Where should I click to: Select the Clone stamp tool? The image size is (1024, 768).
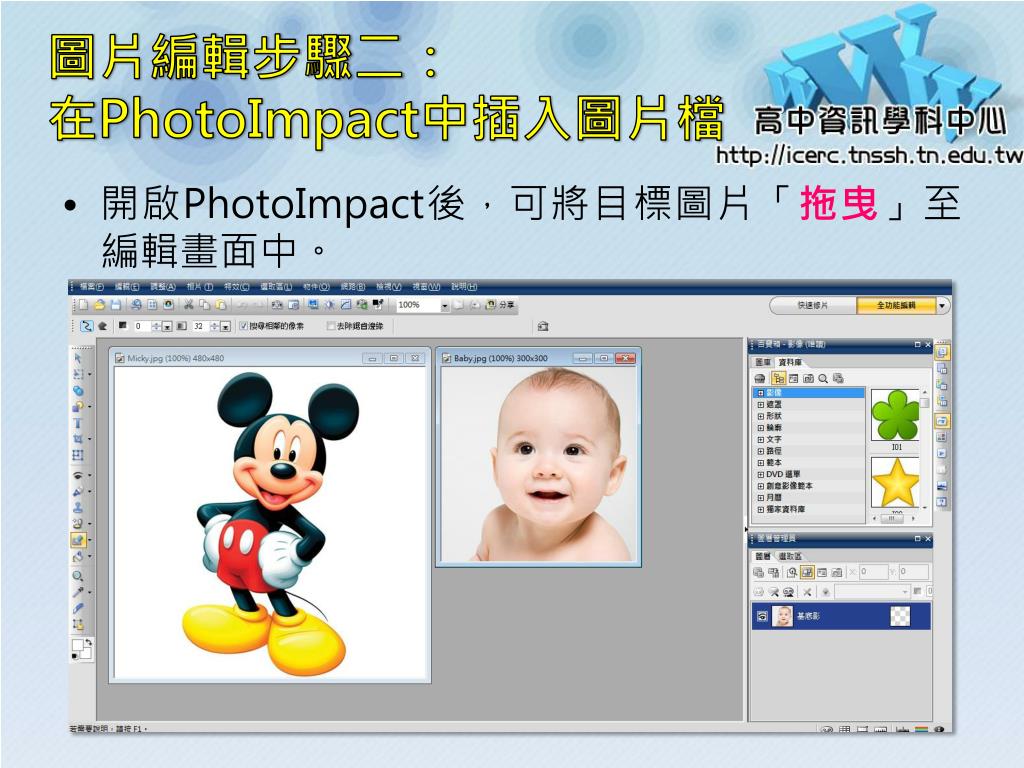78,507
